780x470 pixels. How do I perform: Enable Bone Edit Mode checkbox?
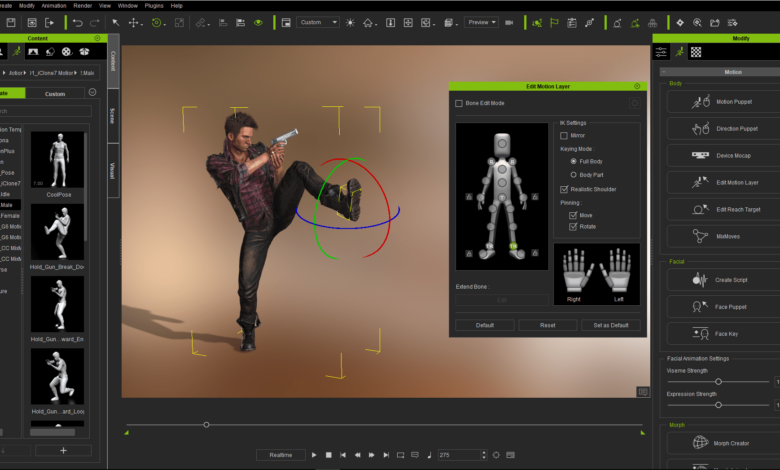pos(459,103)
